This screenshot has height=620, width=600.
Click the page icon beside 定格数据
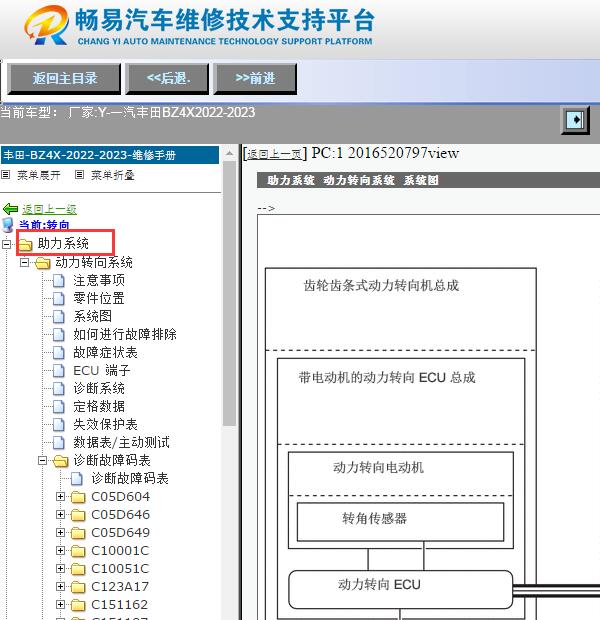59,406
